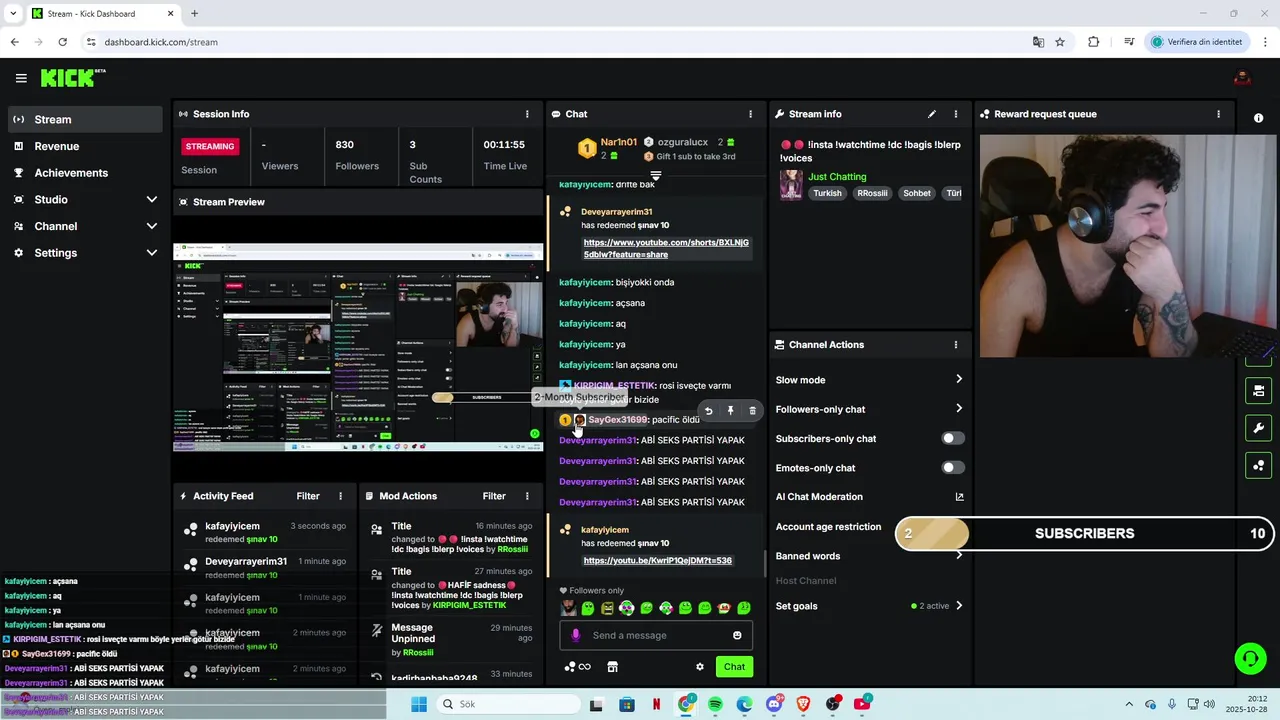Viewport: 1280px width, 720px height.
Task: Click the info circle icon
Action: pyautogui.click(x=1258, y=118)
